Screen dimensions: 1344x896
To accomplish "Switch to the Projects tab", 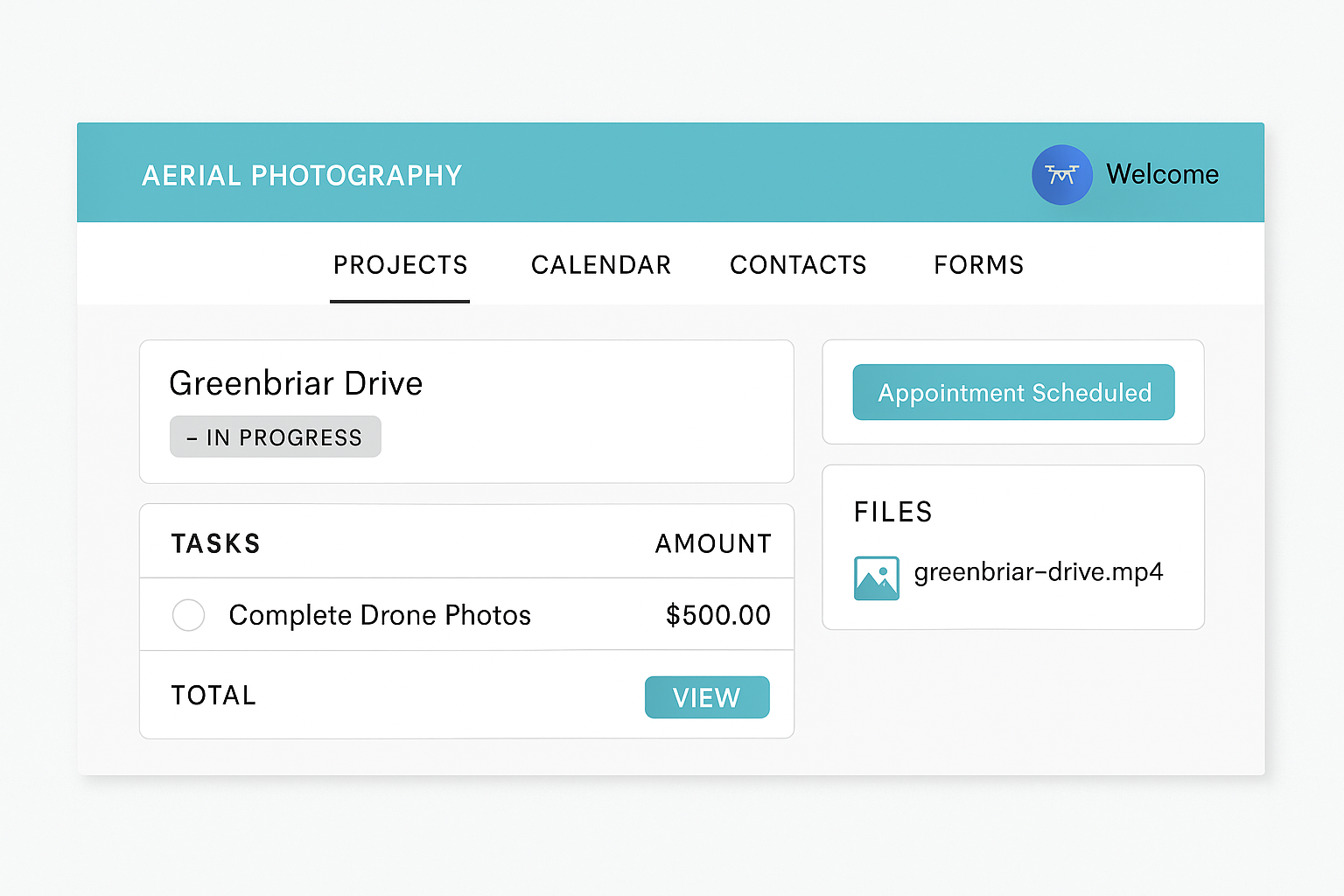I will point(400,265).
